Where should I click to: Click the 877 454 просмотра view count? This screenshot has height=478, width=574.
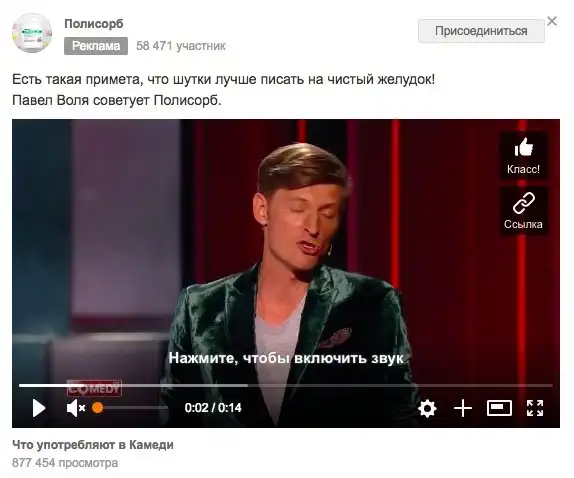click(65, 463)
